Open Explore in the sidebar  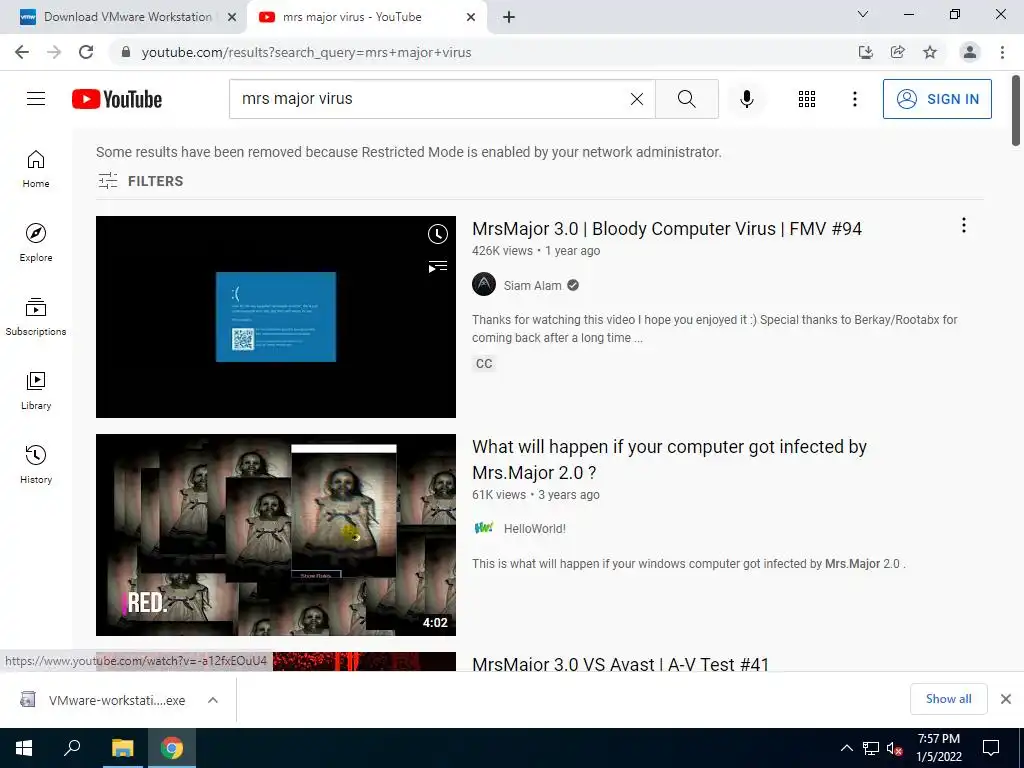point(36,242)
